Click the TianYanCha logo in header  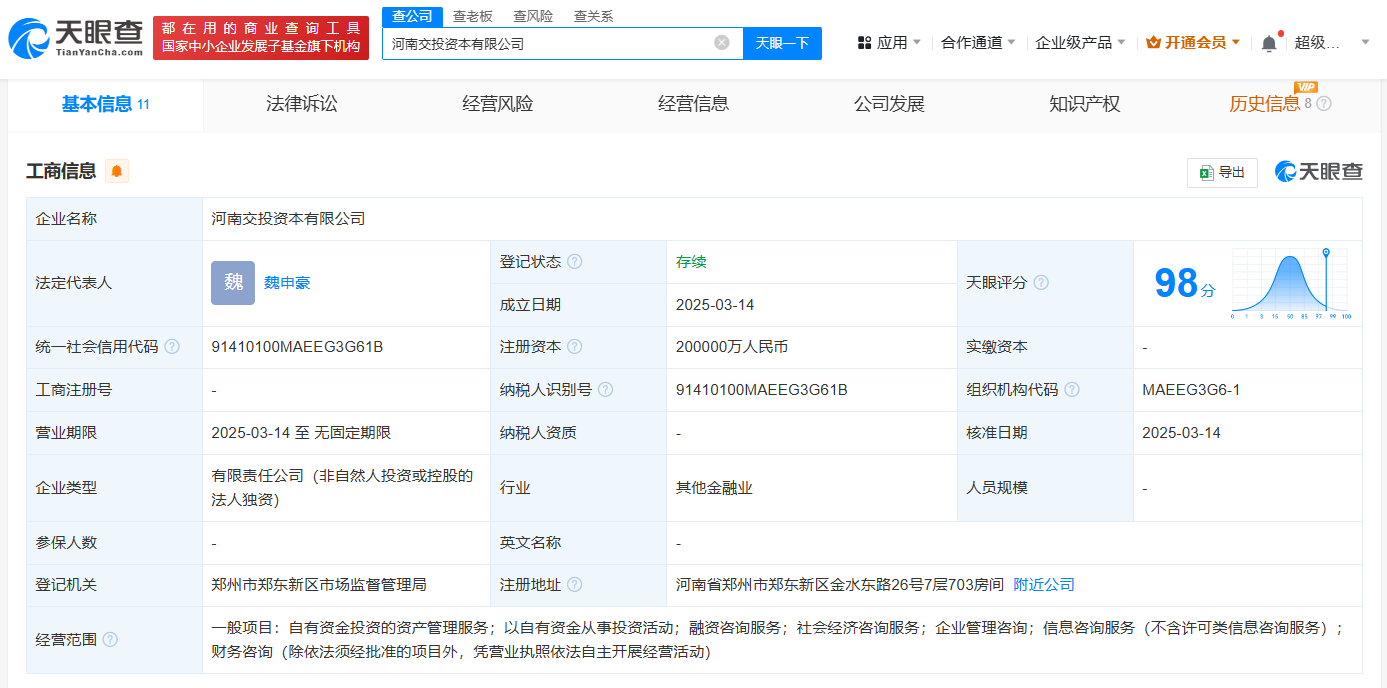pos(76,38)
